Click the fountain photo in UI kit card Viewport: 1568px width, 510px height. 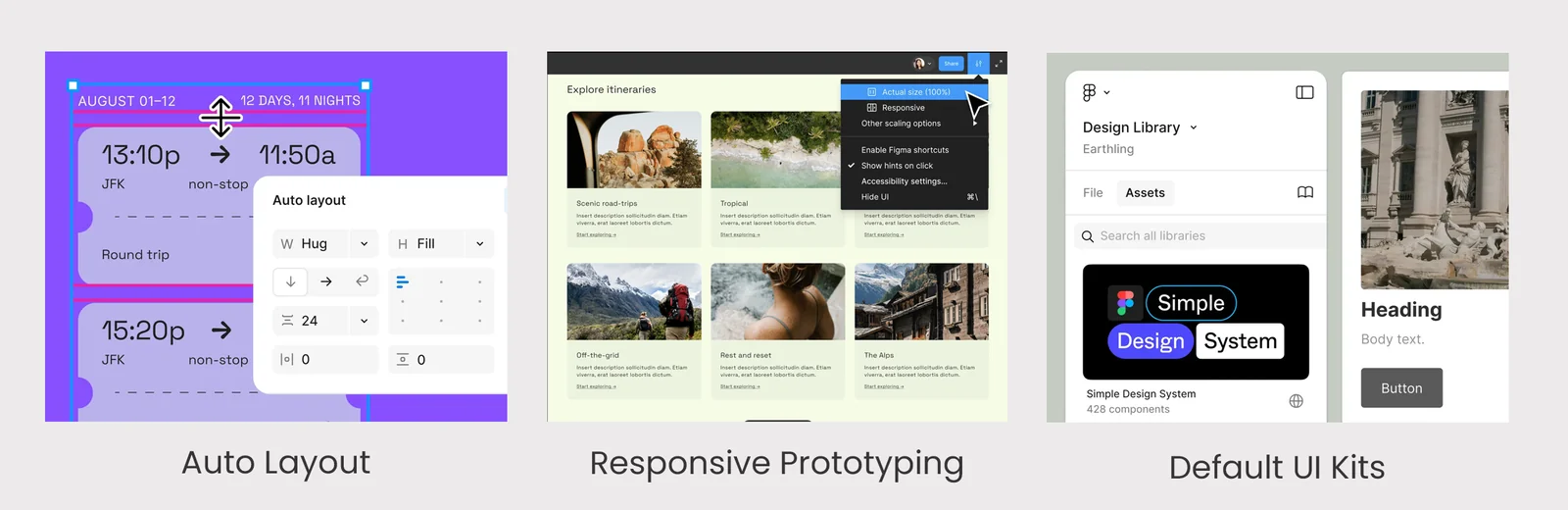[1435, 189]
